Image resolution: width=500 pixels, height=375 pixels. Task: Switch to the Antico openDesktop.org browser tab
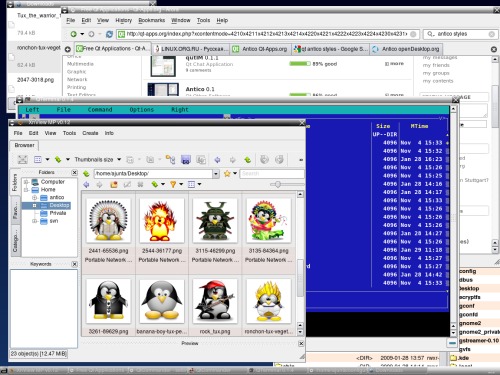click(406, 49)
